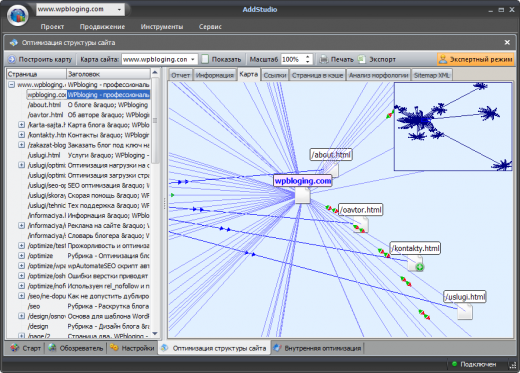The height and width of the screenshot is (373, 520).
Task: Toggle the Показать checkbox
Action: tap(205, 59)
